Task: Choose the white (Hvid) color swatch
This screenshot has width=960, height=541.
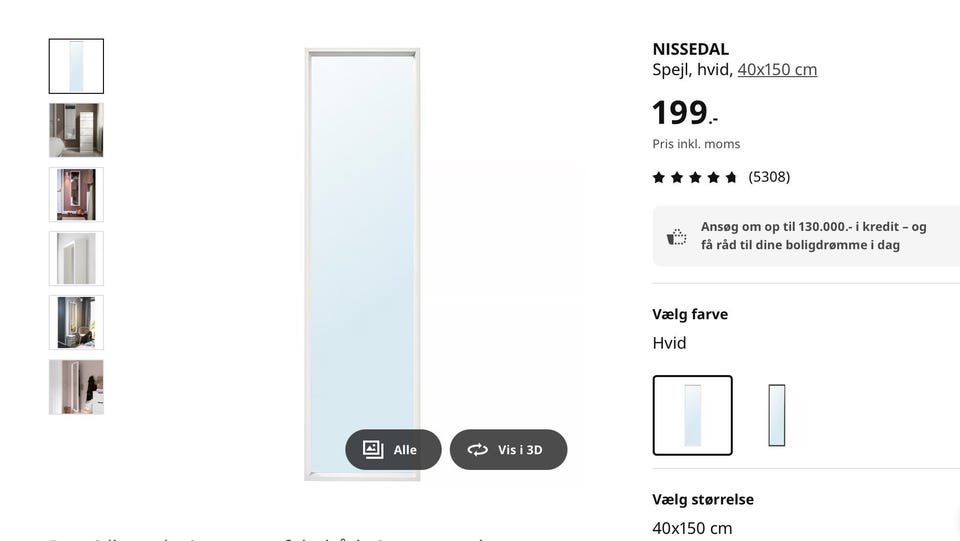Action: (692, 415)
